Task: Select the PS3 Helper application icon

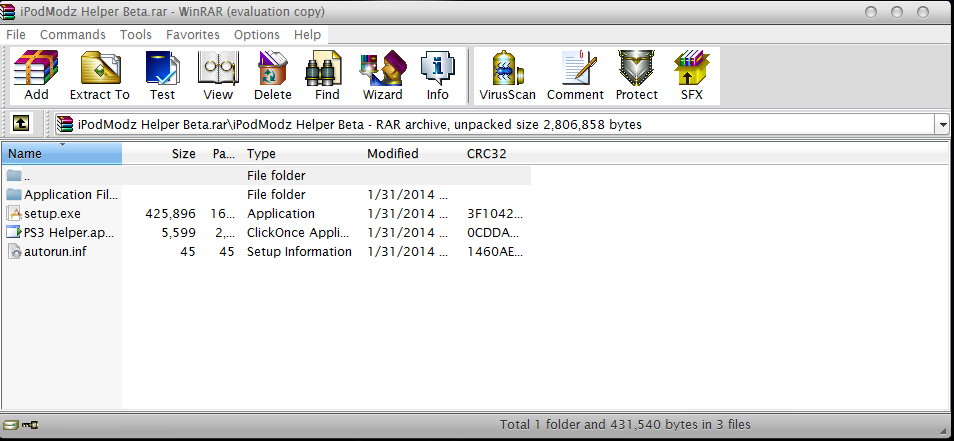Action: (14, 232)
